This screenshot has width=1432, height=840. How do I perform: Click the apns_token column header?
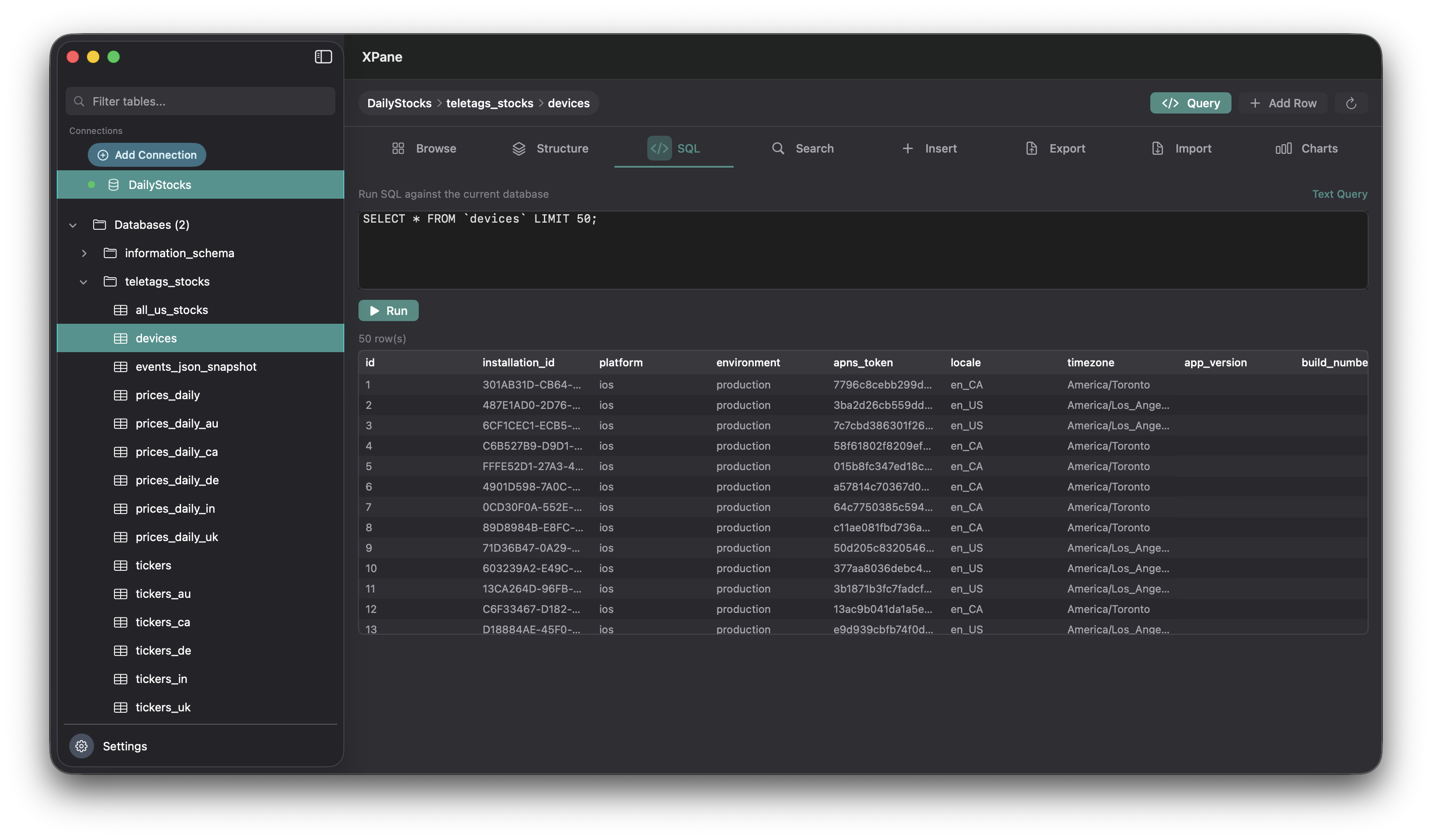(862, 363)
